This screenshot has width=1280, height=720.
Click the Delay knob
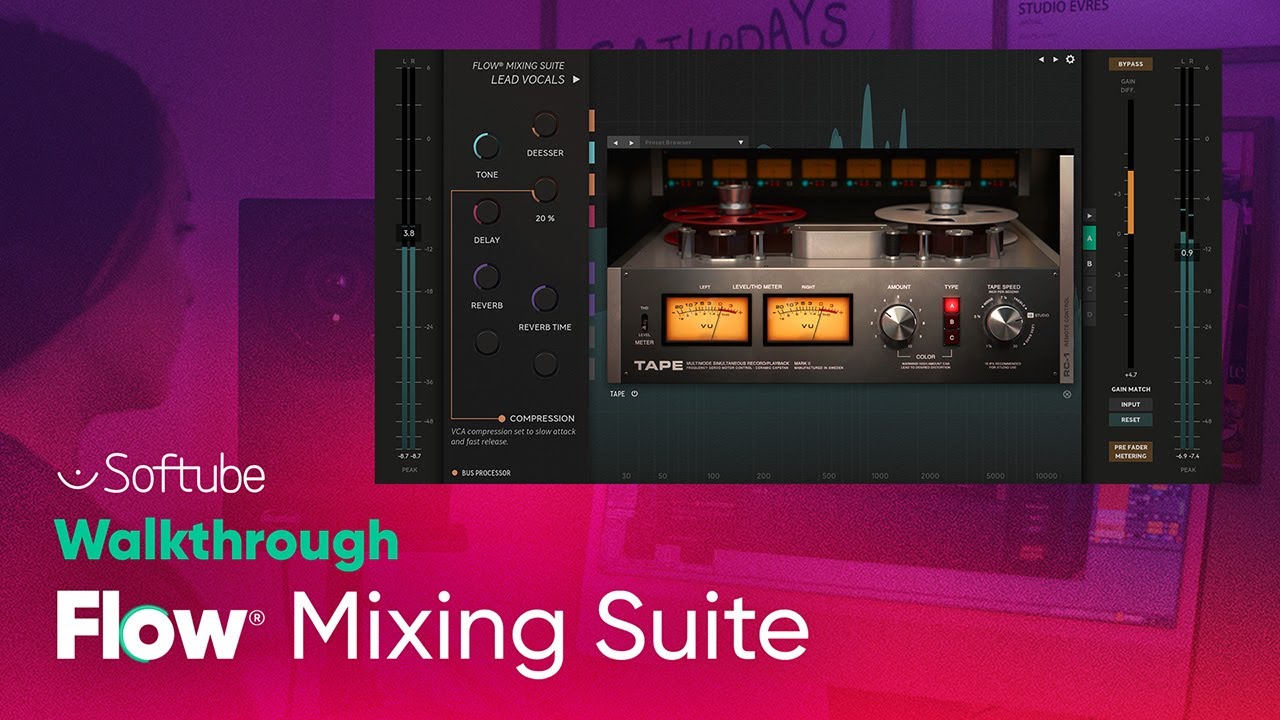487,212
